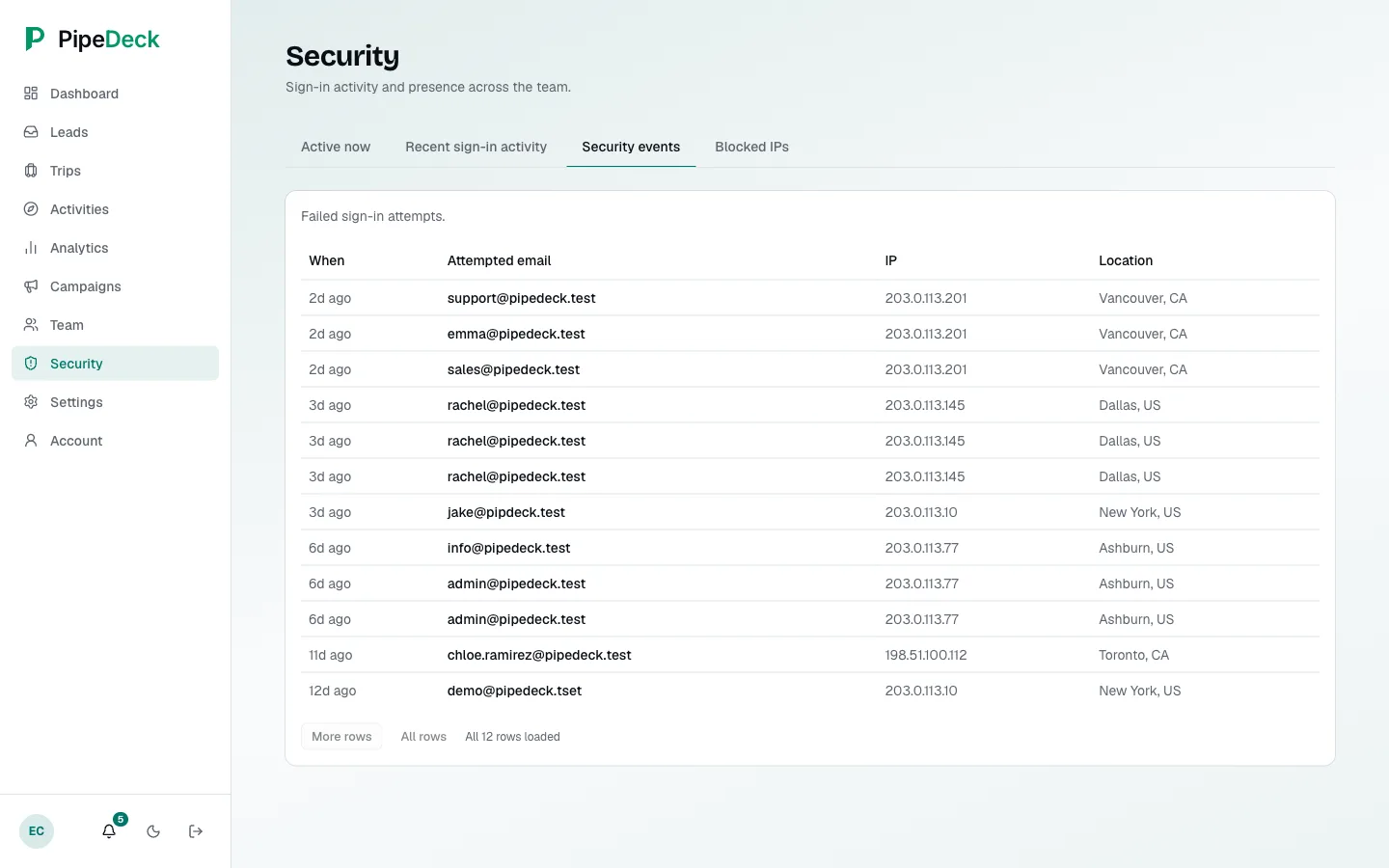Click the Team people icon
This screenshot has width=1389, height=868.
31,325
